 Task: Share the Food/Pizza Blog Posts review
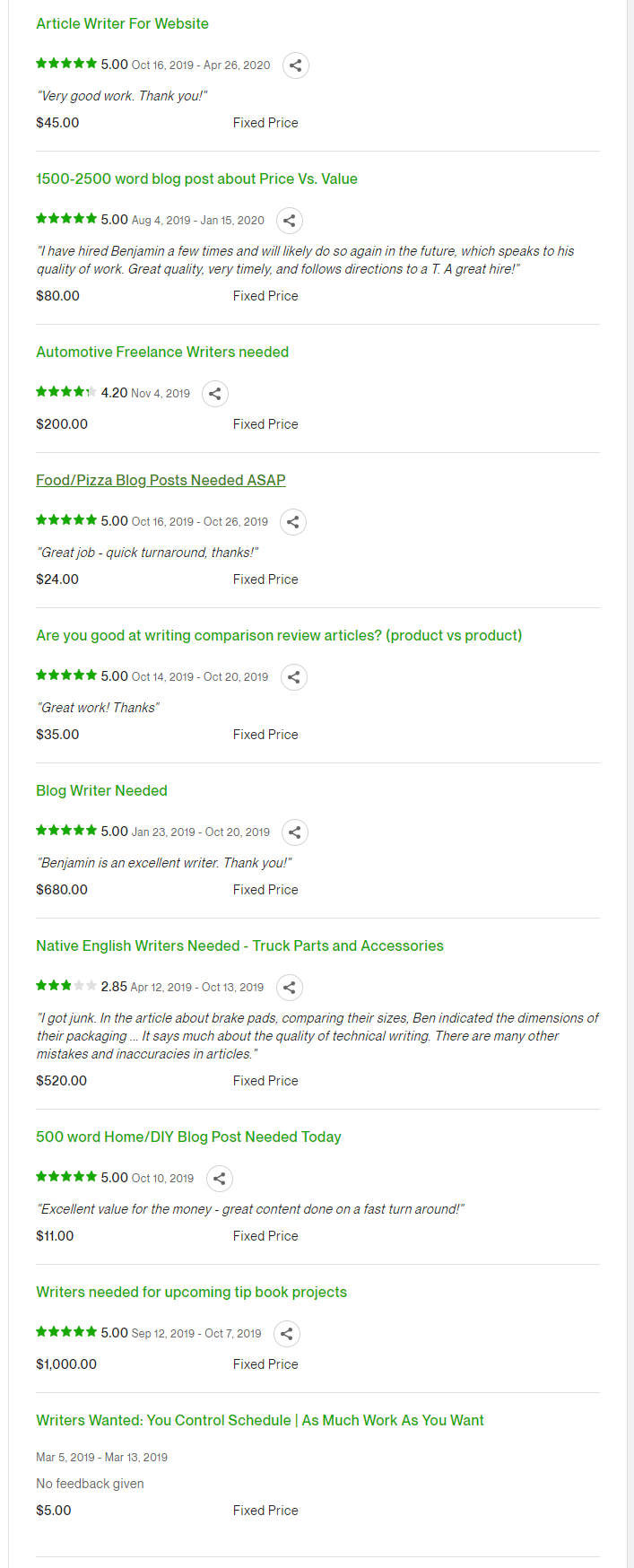point(292,522)
